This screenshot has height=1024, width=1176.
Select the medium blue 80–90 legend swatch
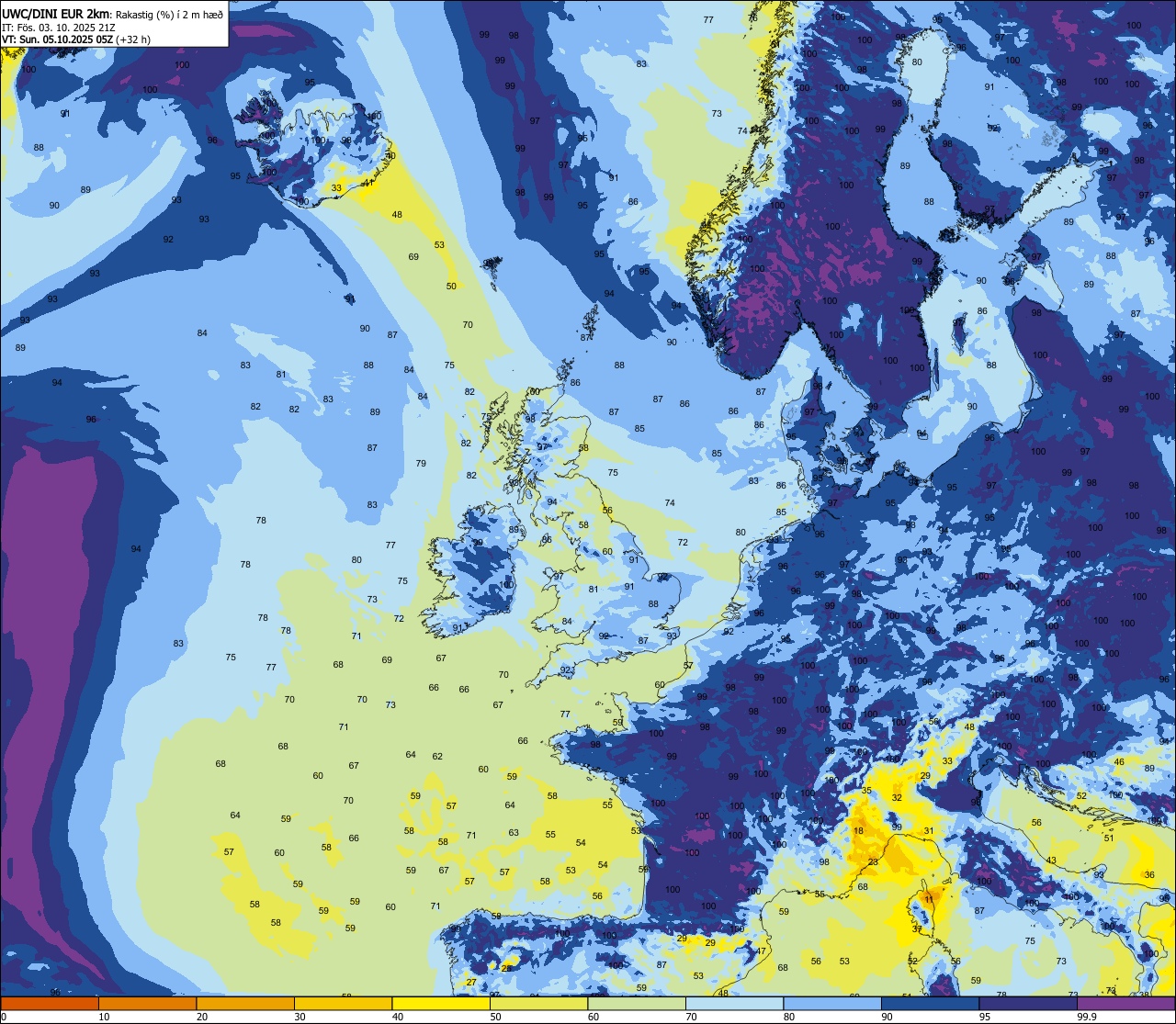[x=832, y=1003]
